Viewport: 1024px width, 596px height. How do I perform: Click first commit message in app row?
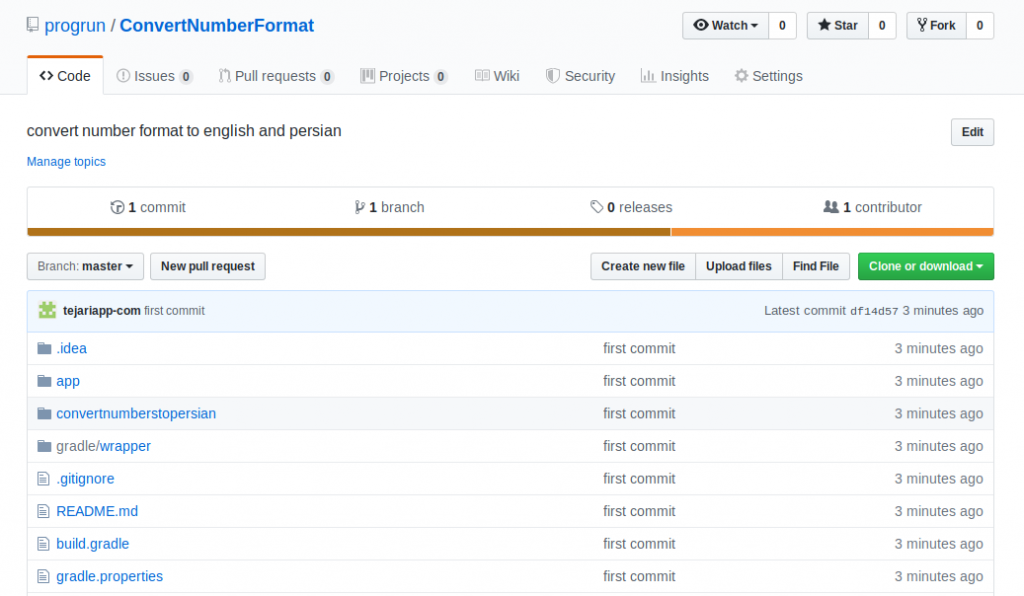(639, 381)
